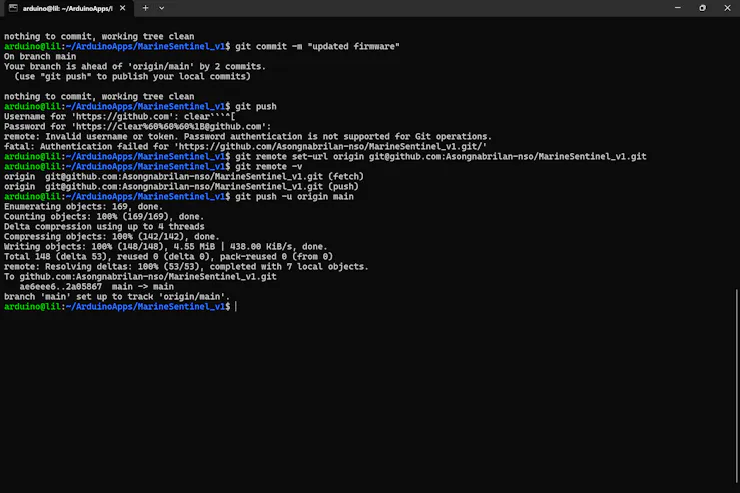Image resolution: width=740 pixels, height=493 pixels.
Task: Click 'Writing objects: 100% (148/148)' line
Action: (x=166, y=247)
